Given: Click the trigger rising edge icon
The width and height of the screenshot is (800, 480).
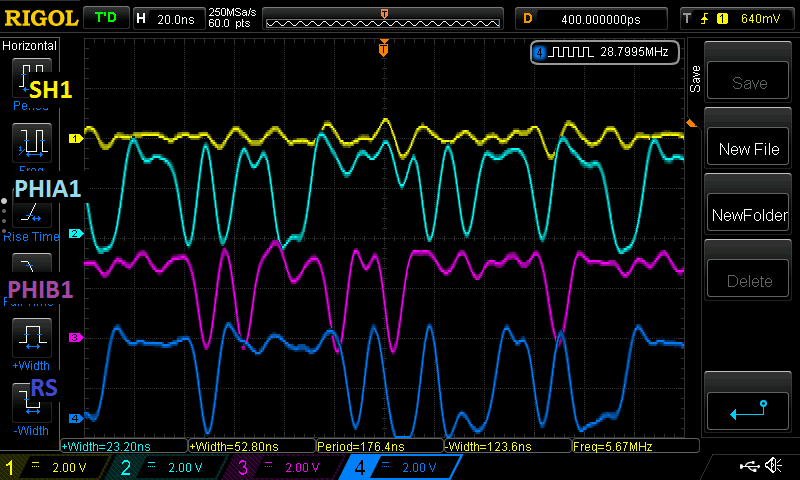Looking at the screenshot, I should [x=704, y=19].
